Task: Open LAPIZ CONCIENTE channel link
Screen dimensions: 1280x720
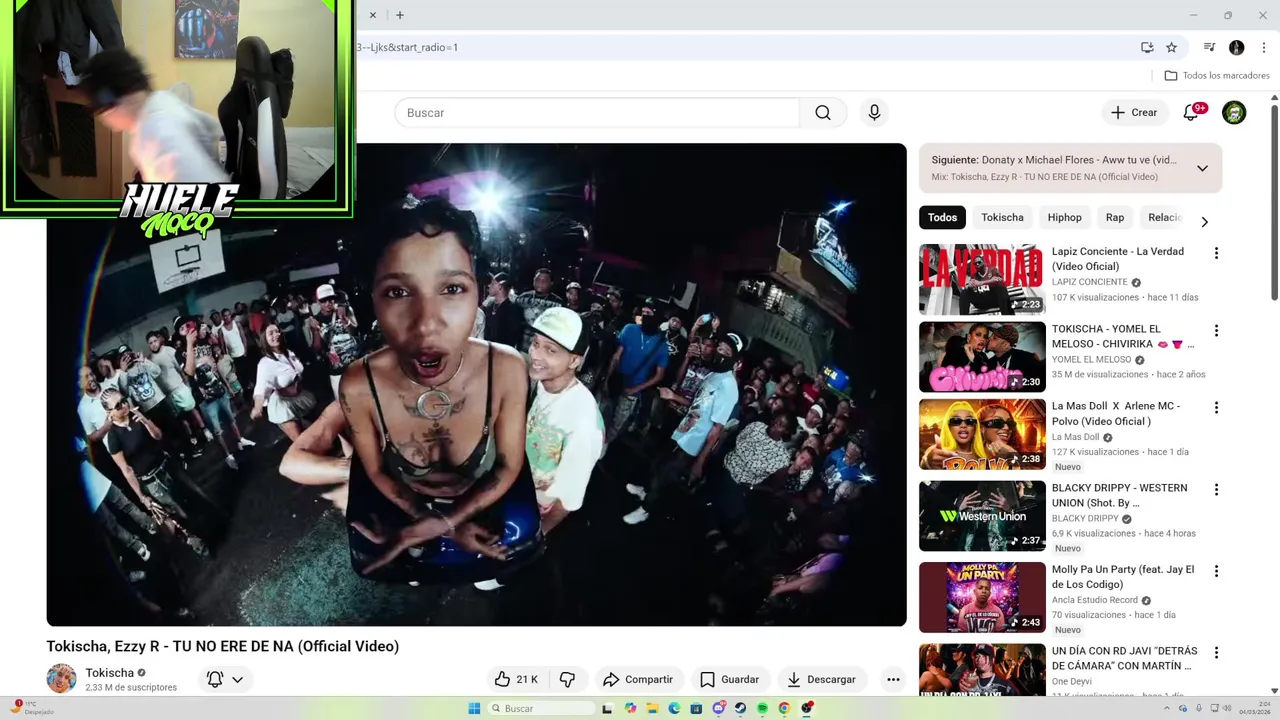Action: pos(1089,282)
